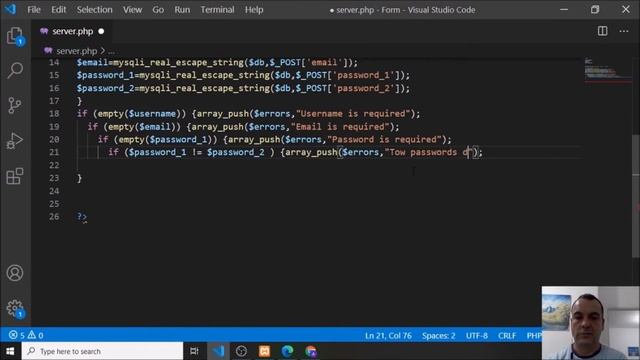The image size is (640, 360).
Task: Open the File menu
Action: point(34,9)
